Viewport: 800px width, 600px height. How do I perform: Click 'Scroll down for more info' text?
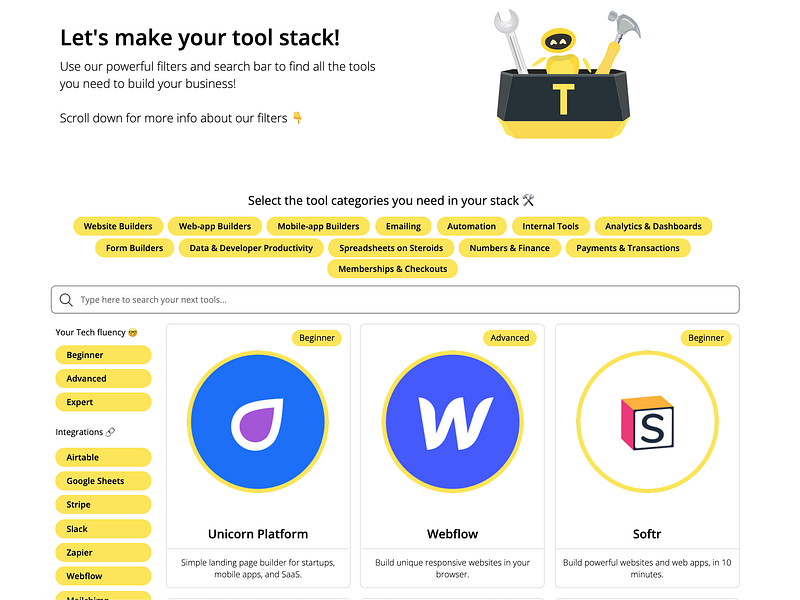181,118
